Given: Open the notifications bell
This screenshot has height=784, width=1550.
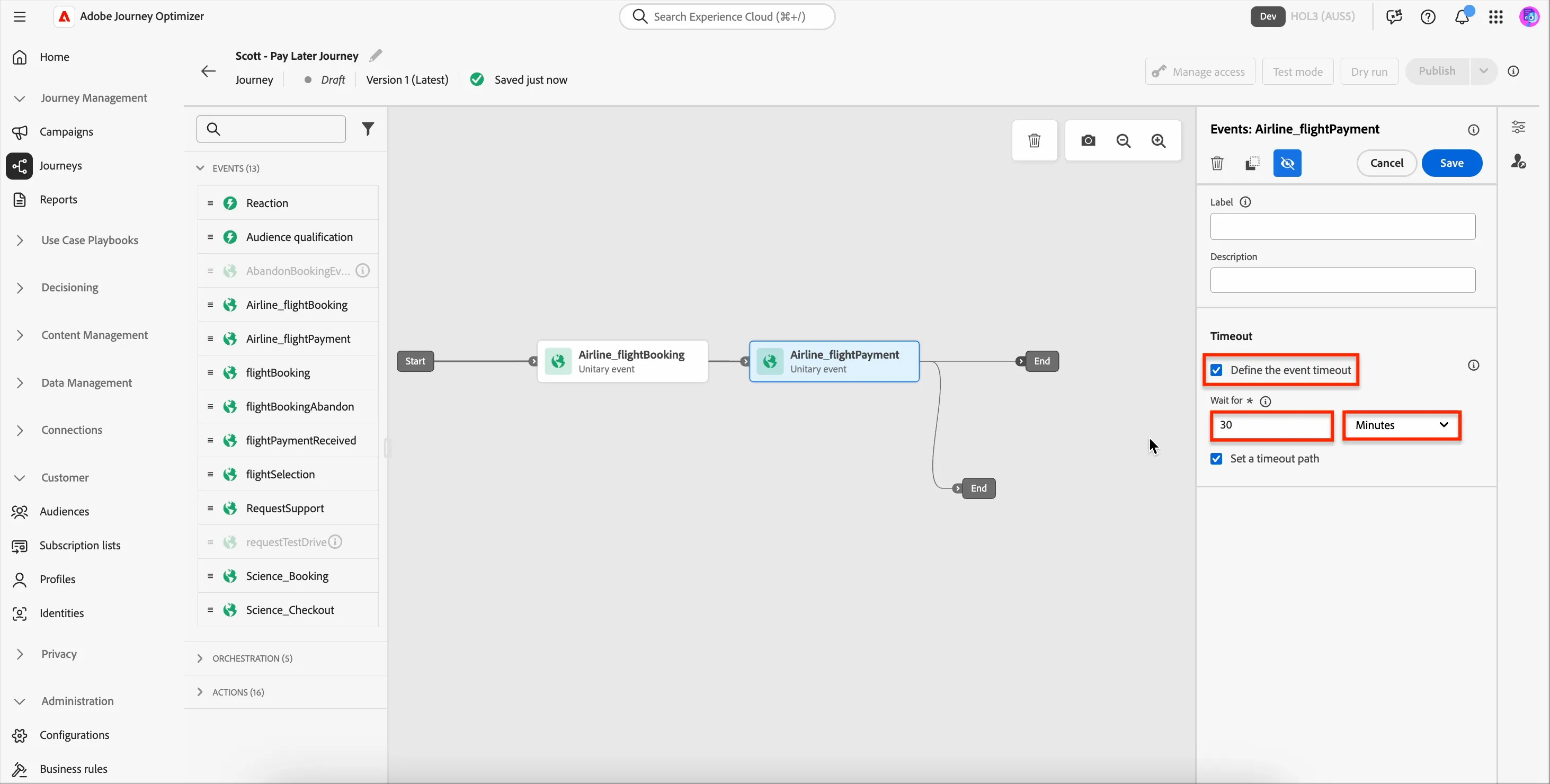Looking at the screenshot, I should [x=1462, y=16].
